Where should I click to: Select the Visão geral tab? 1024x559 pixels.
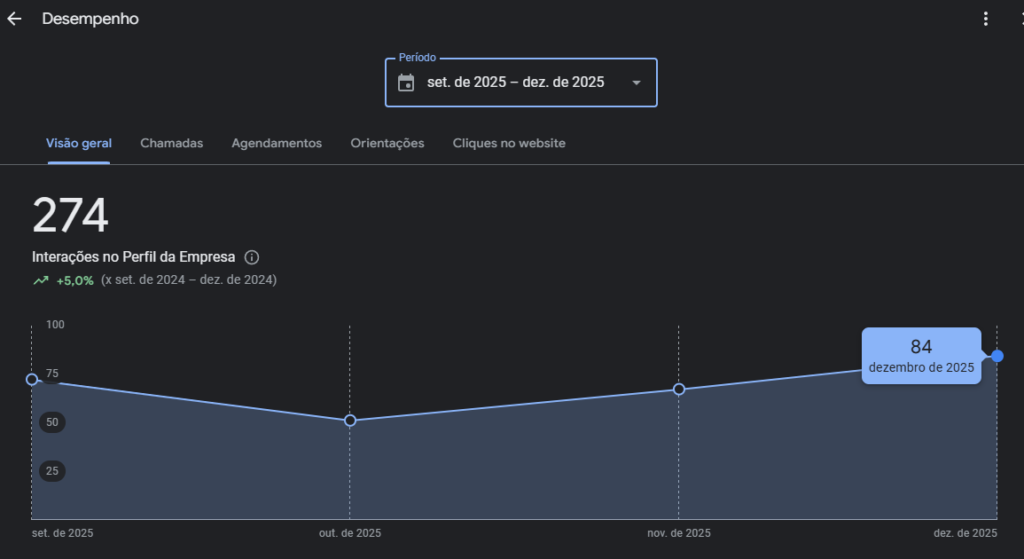click(x=79, y=143)
